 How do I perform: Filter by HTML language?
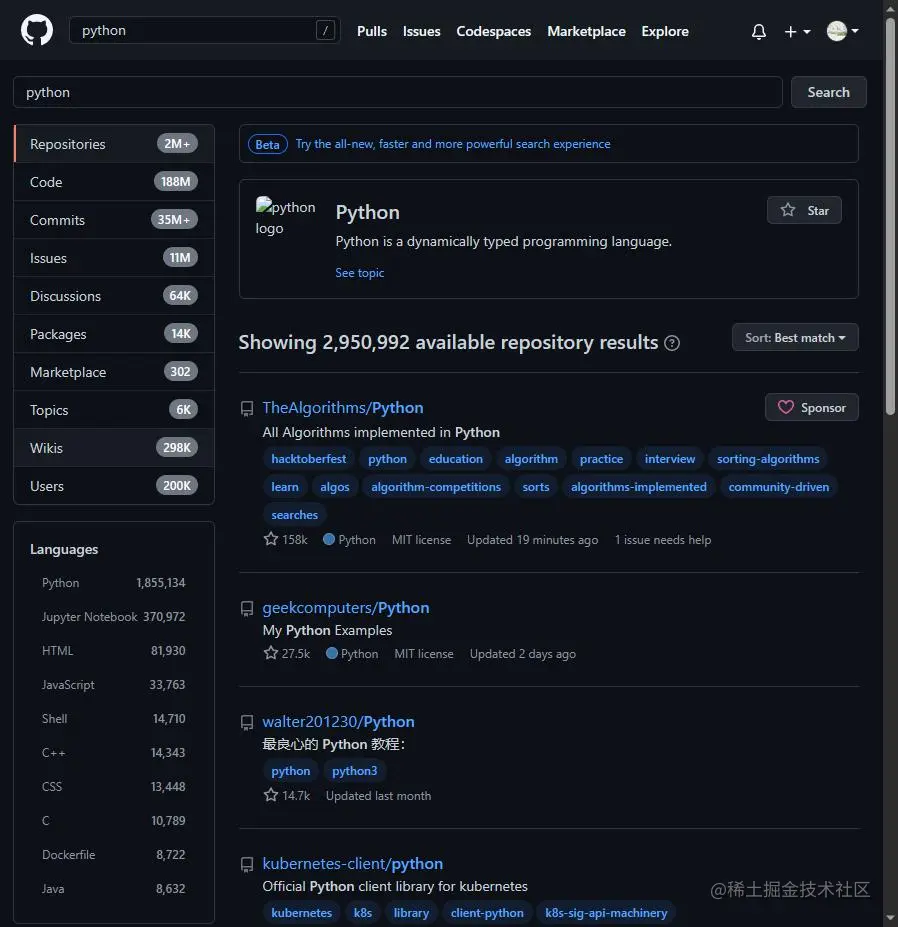[114, 651]
